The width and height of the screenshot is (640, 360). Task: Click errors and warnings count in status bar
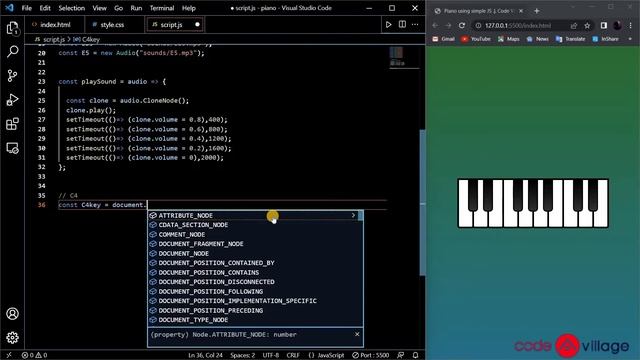(x=34, y=355)
